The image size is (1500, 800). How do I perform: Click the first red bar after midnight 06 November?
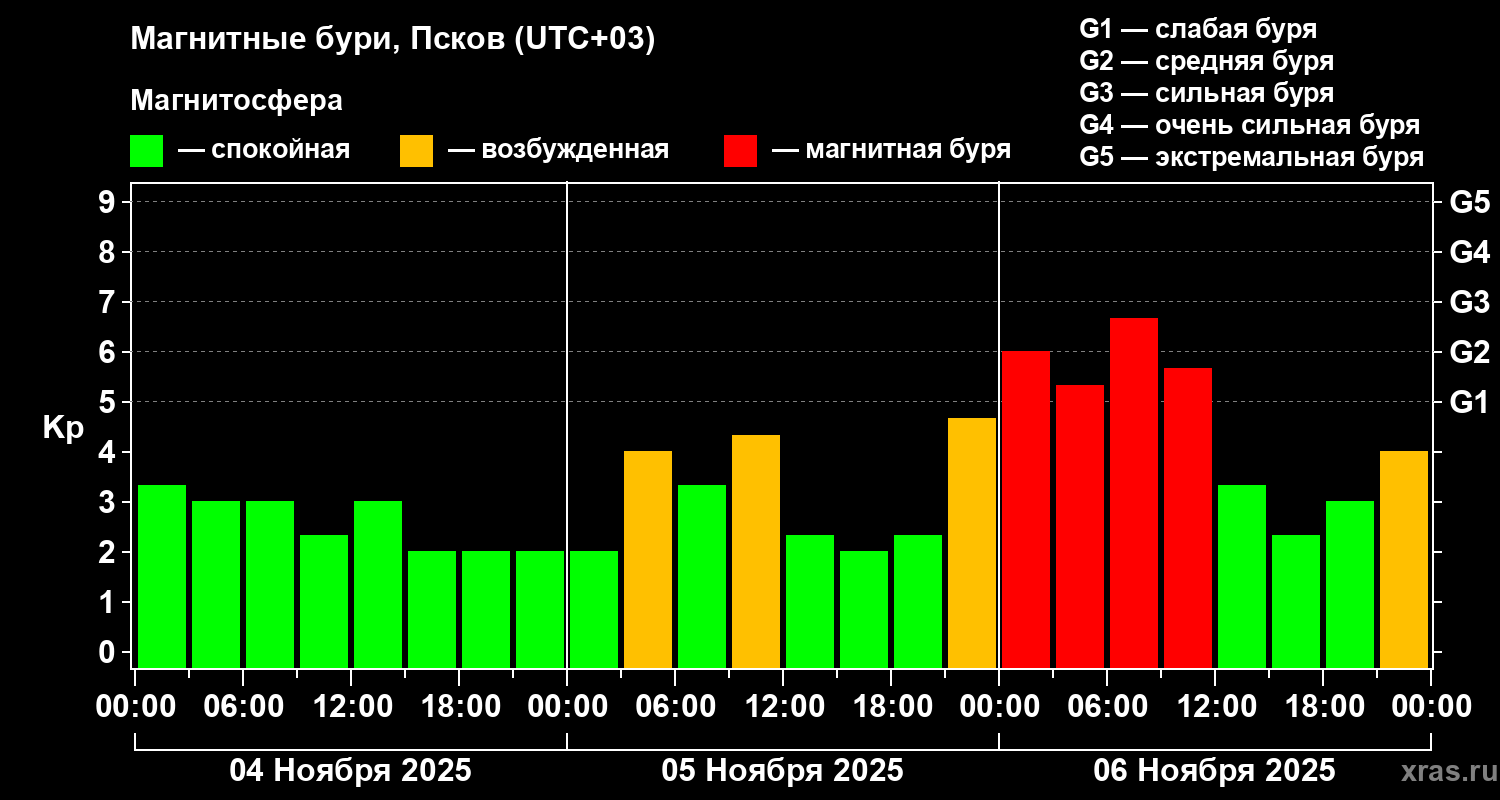(1026, 510)
